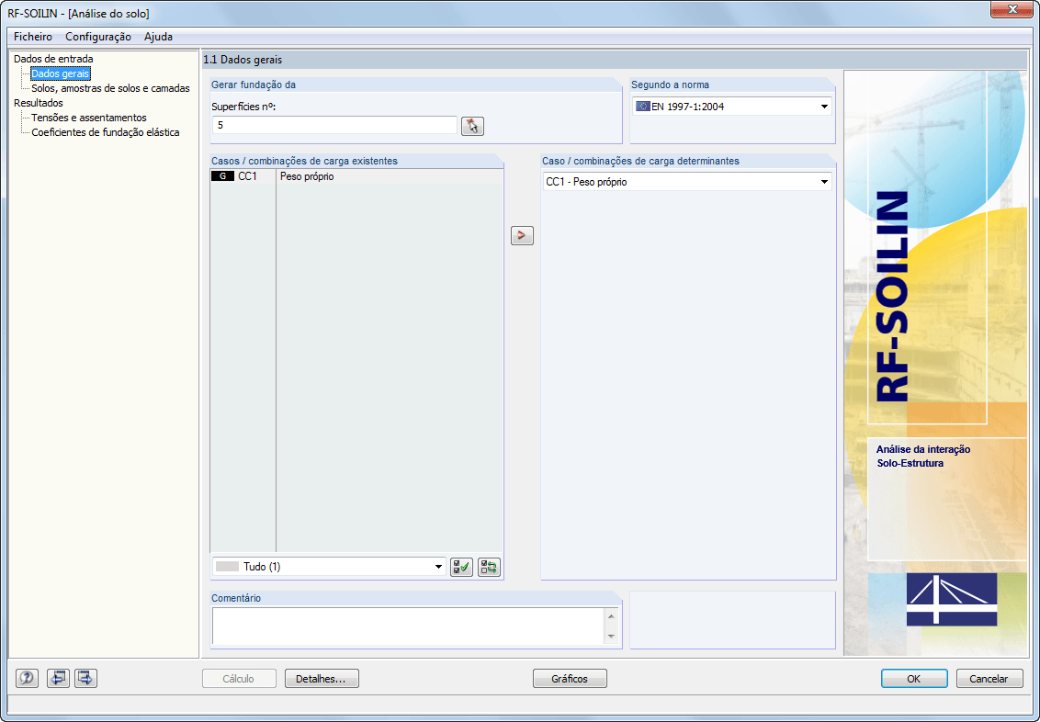This screenshot has width=1040, height=722.
Task: Open the Configuração menu
Action: click(98, 37)
